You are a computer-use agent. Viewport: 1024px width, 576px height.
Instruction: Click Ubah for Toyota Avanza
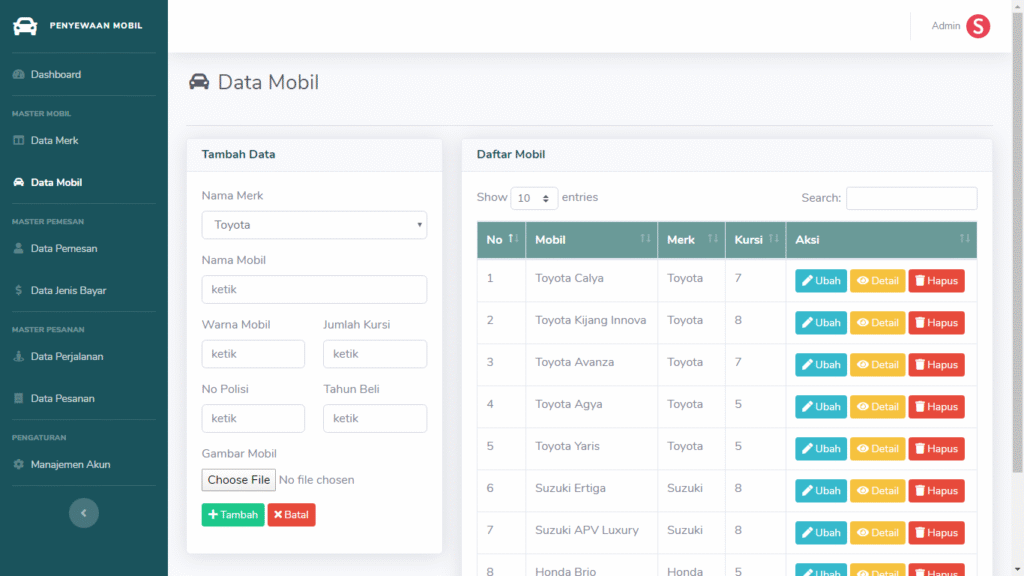pos(821,364)
